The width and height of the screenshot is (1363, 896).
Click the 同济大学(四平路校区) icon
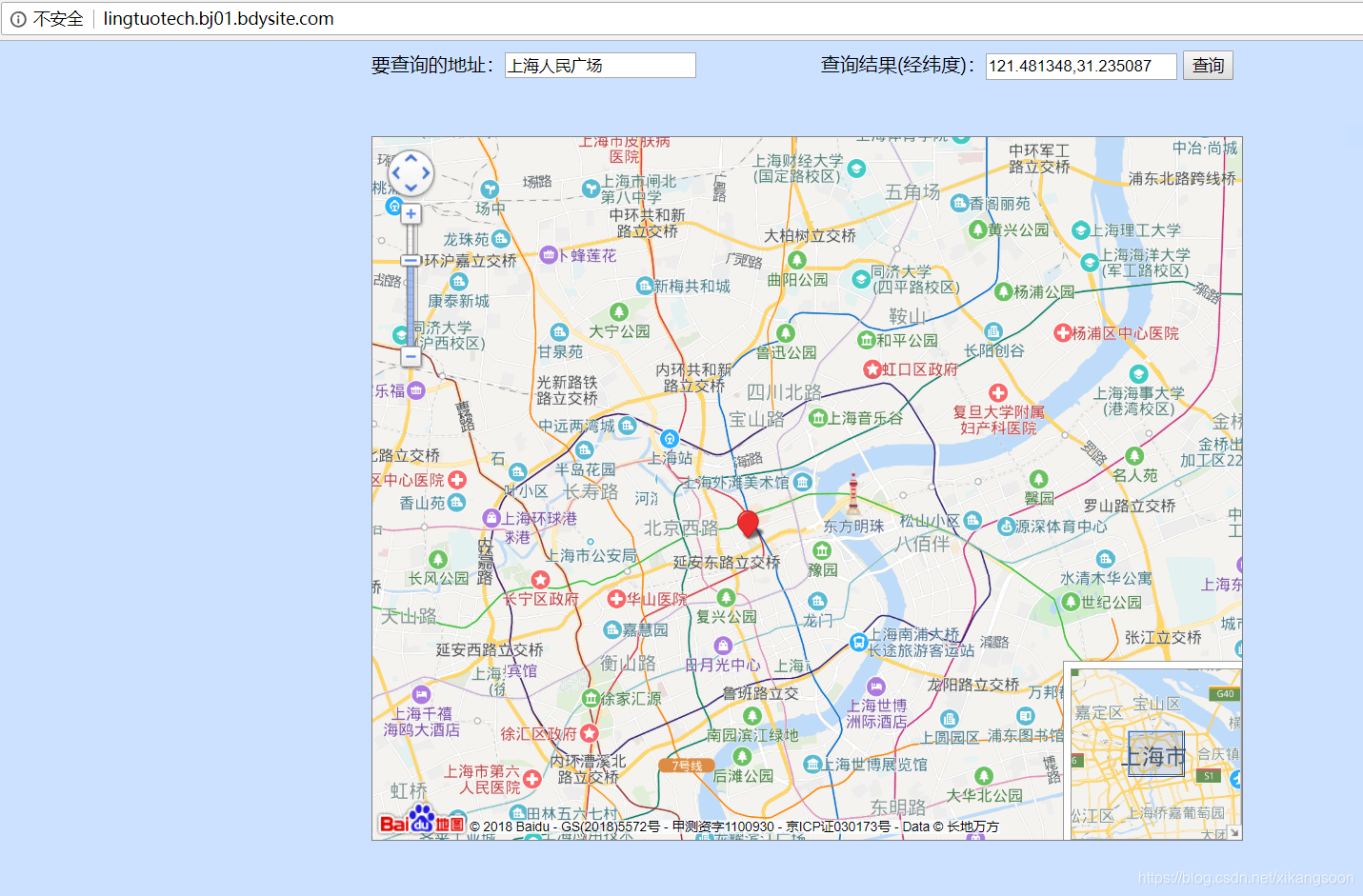click(861, 279)
